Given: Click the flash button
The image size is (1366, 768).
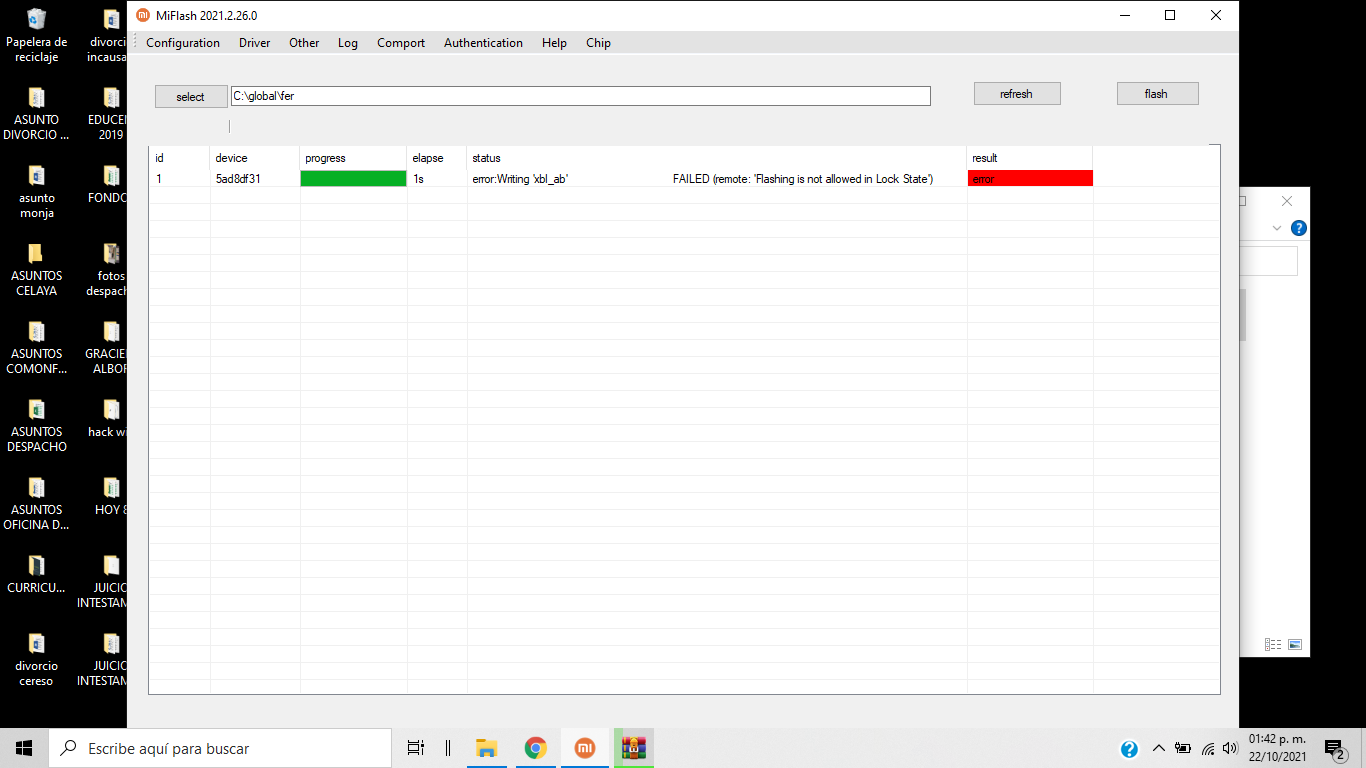Looking at the screenshot, I should 1157,94.
